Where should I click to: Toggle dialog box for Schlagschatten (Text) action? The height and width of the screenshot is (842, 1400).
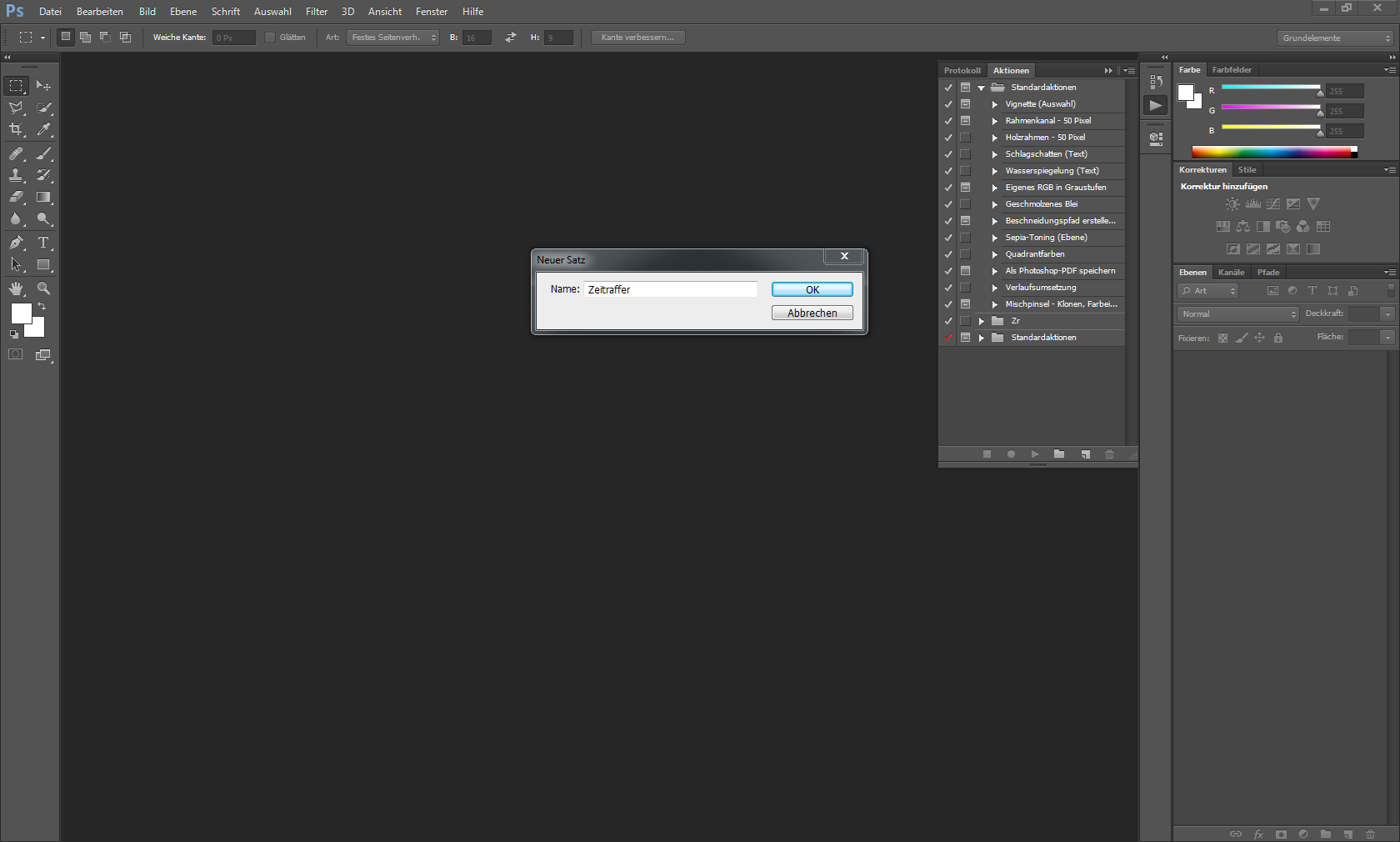[x=965, y=154]
